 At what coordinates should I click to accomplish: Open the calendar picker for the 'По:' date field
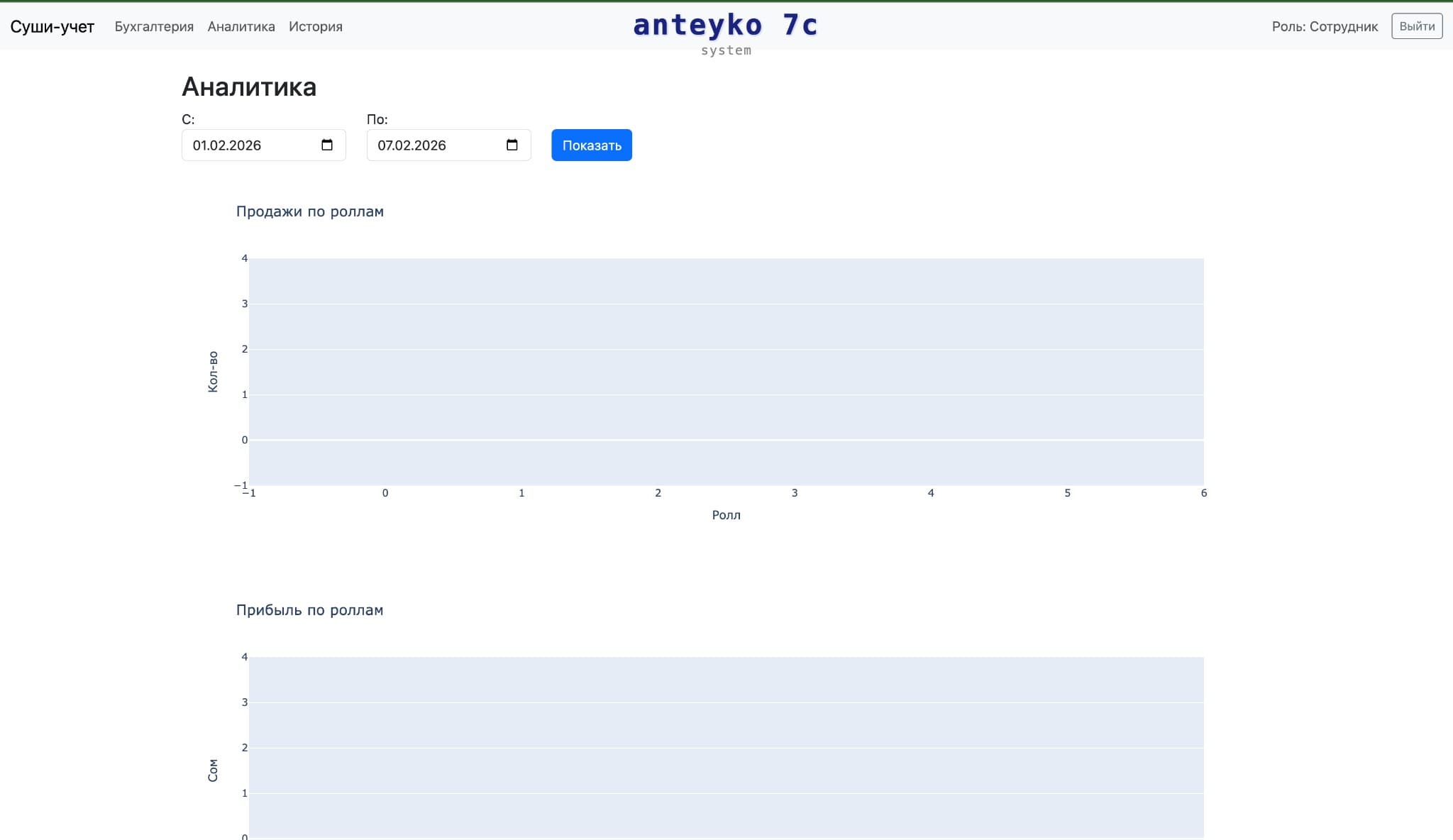(512, 145)
